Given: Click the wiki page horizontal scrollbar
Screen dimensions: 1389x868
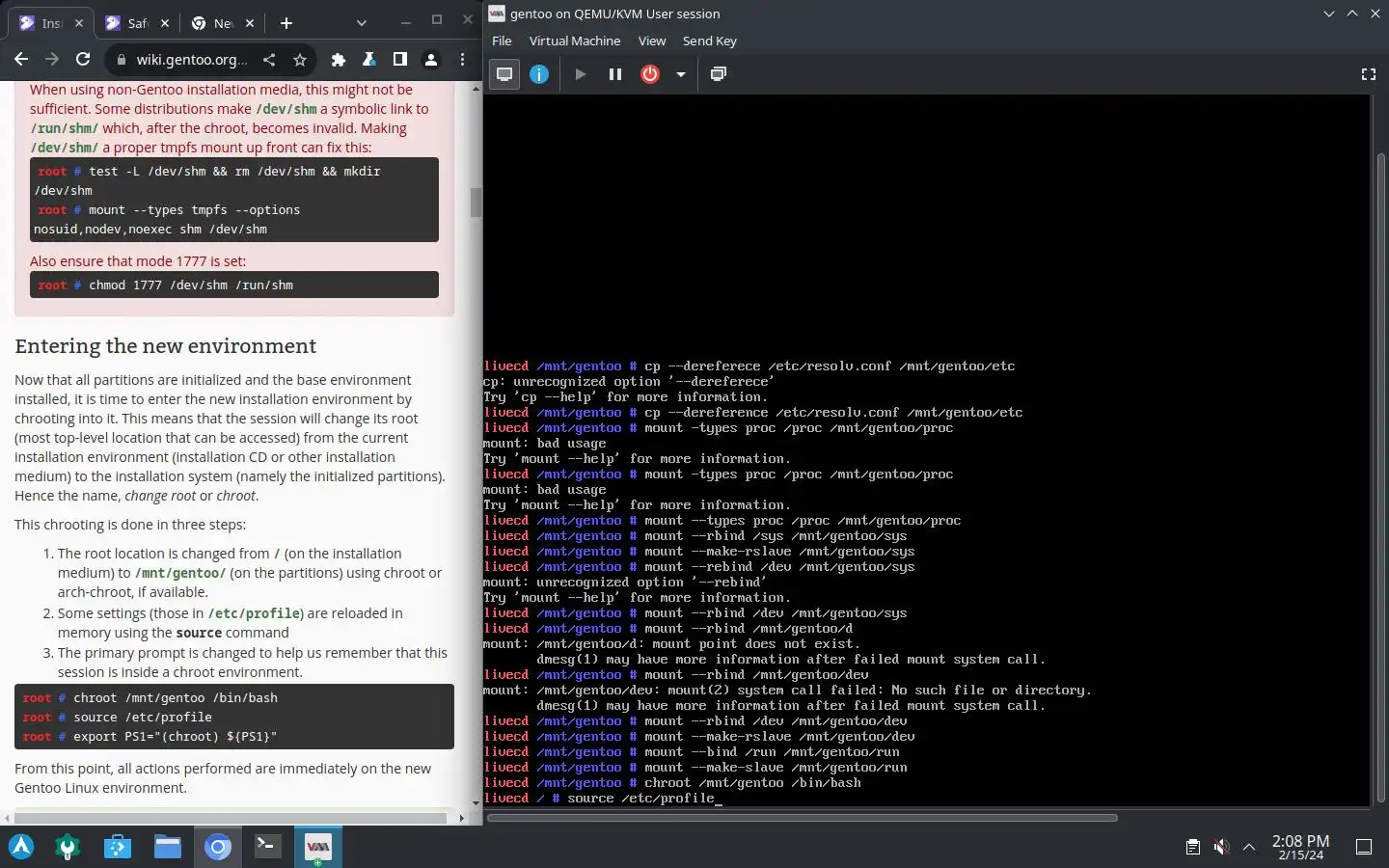Looking at the screenshot, I should [231, 818].
